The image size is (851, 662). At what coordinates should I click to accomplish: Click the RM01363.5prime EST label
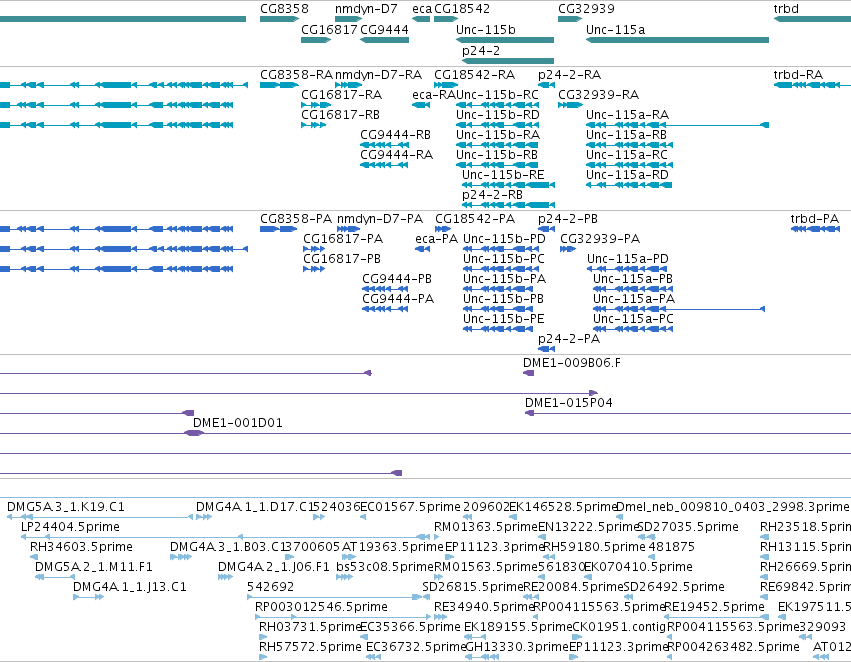point(486,527)
